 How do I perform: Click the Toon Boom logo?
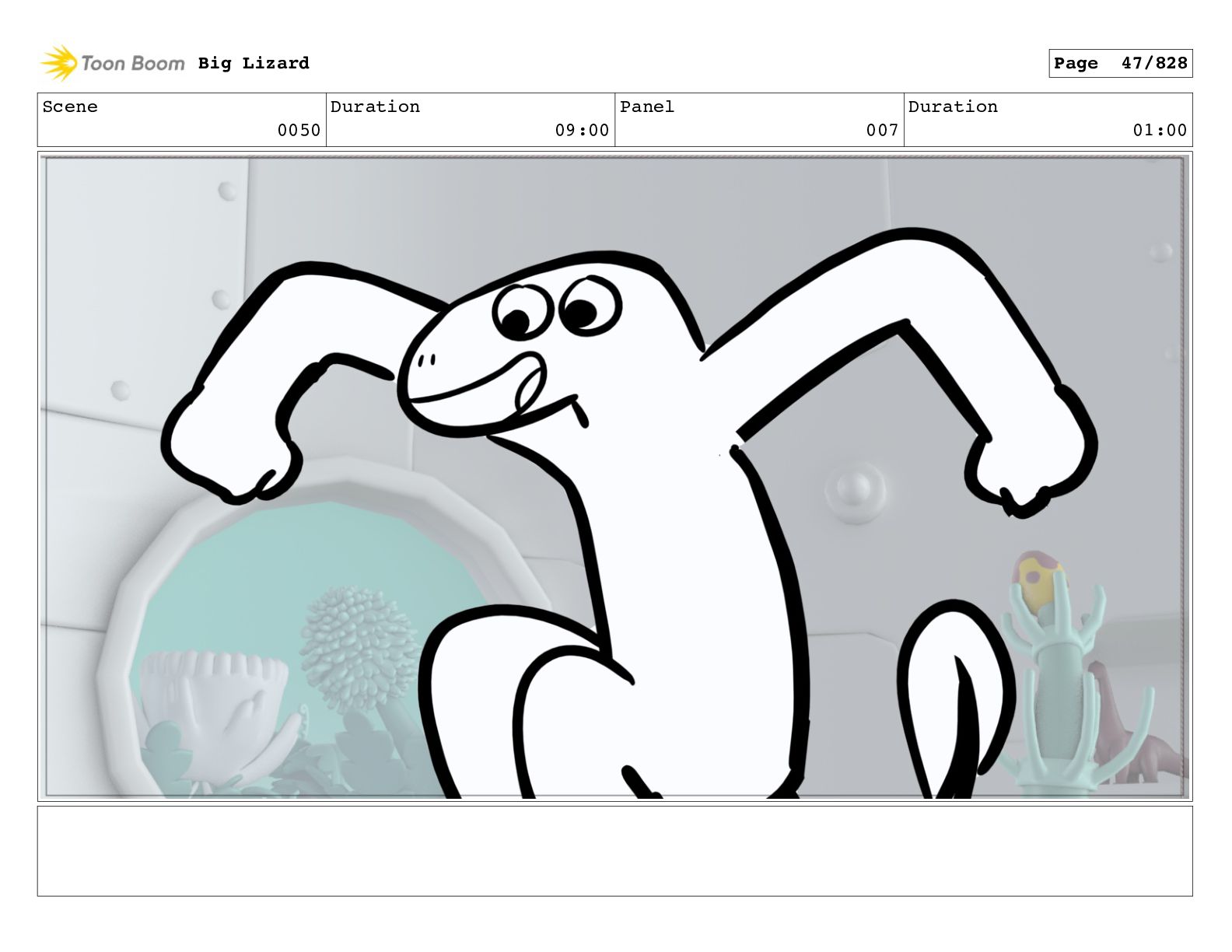[x=113, y=63]
